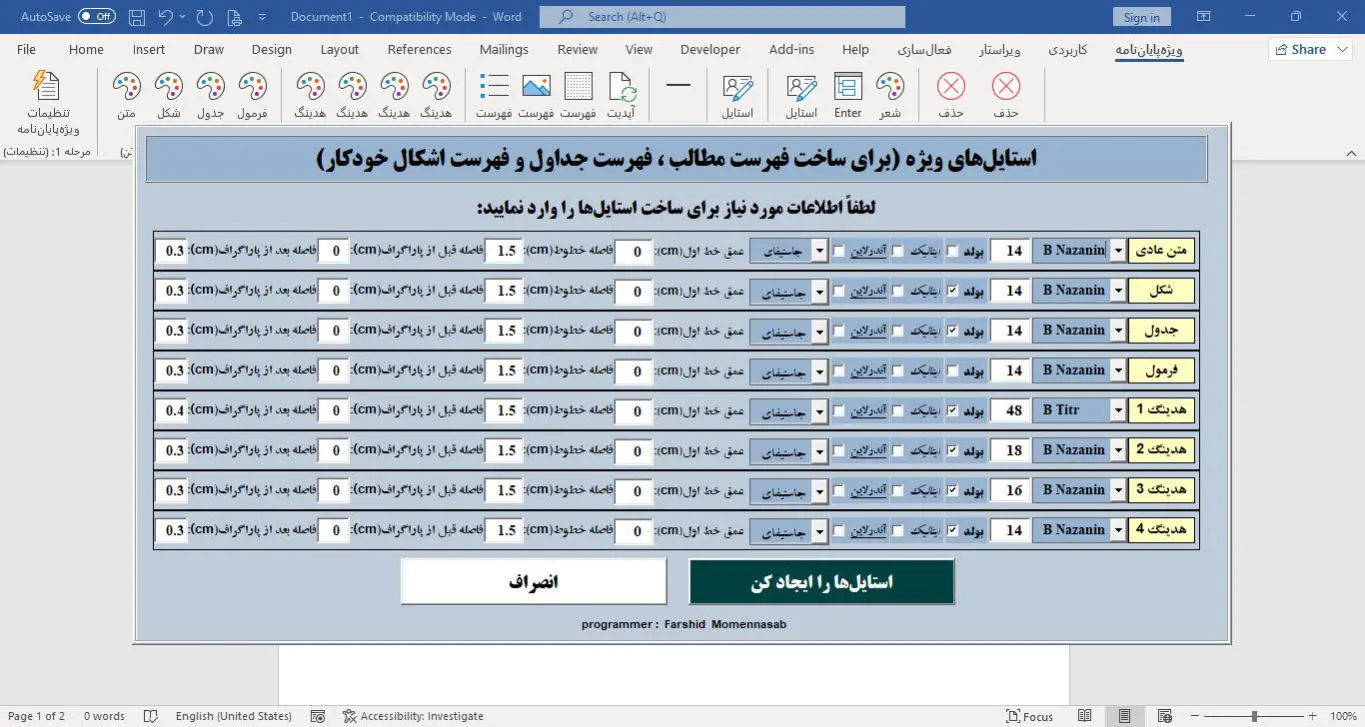Click the استایل‌ها را ایجاد کن button
Viewport: 1365px width, 727px height.
click(x=821, y=581)
